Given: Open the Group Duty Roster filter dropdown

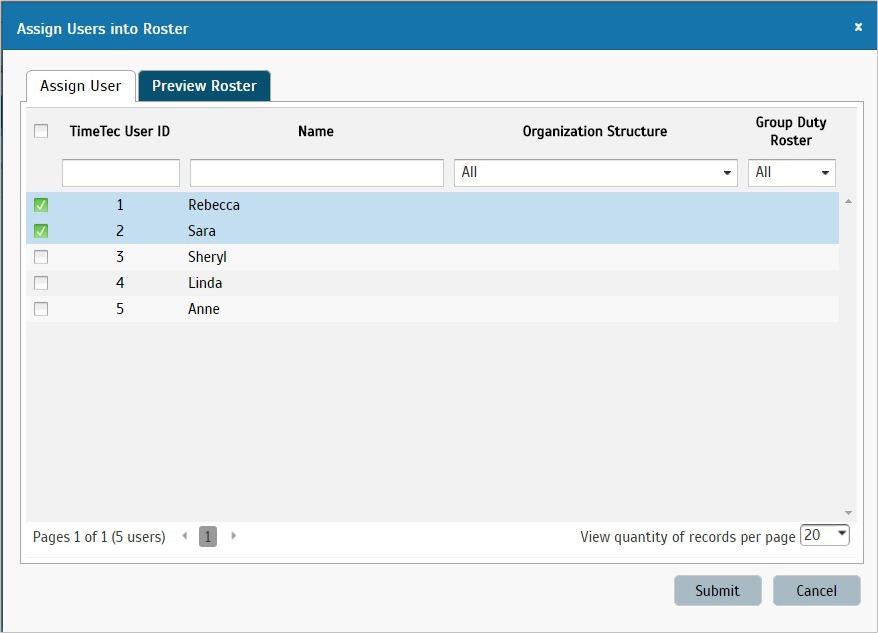Looking at the screenshot, I should tap(792, 173).
